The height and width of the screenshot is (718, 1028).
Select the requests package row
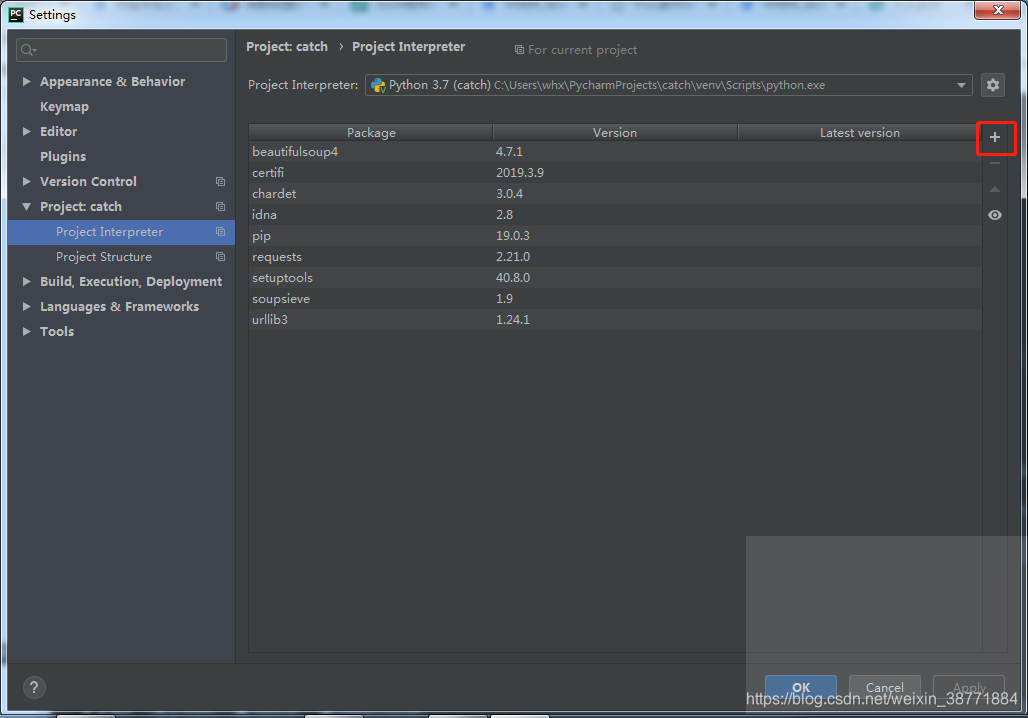pyautogui.click(x=615, y=256)
